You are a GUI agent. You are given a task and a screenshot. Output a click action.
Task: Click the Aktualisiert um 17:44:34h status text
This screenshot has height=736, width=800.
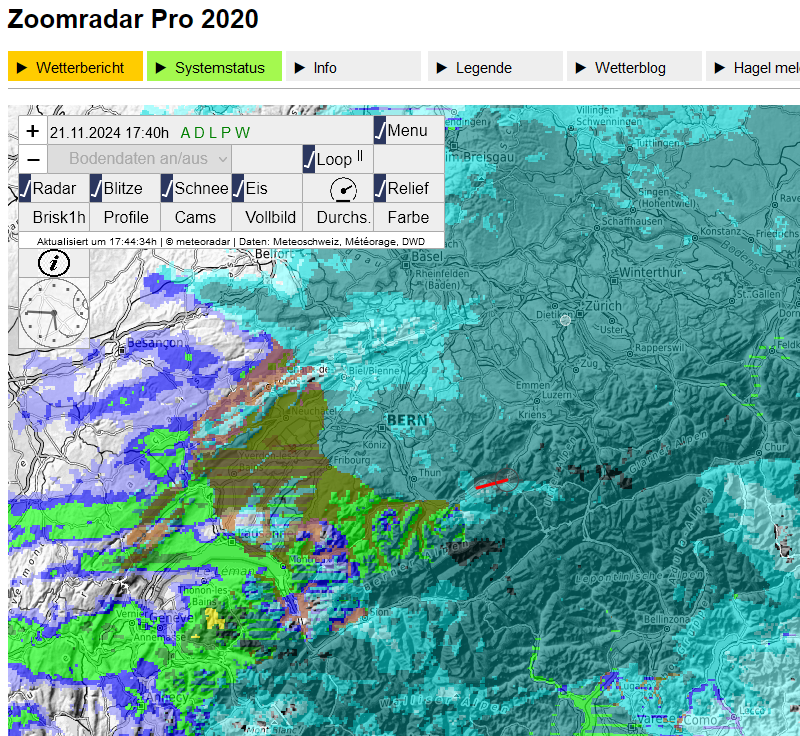tap(96, 241)
